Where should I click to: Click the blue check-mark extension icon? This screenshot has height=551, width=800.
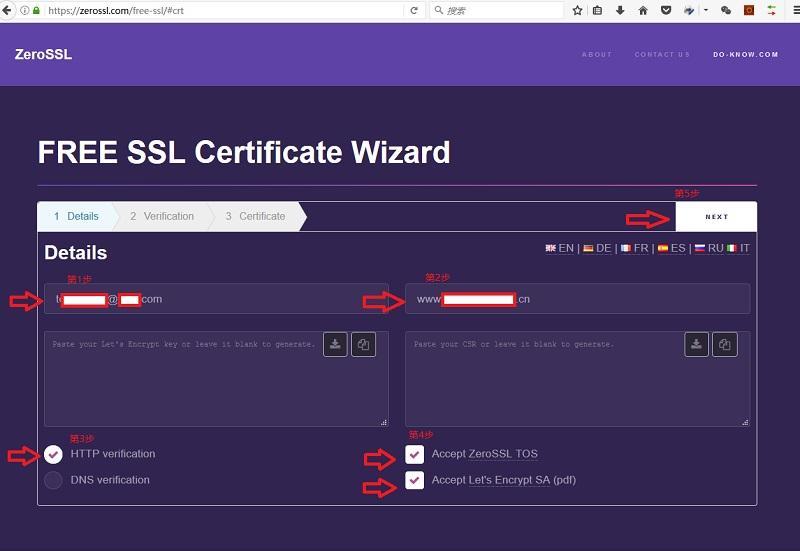(689, 10)
